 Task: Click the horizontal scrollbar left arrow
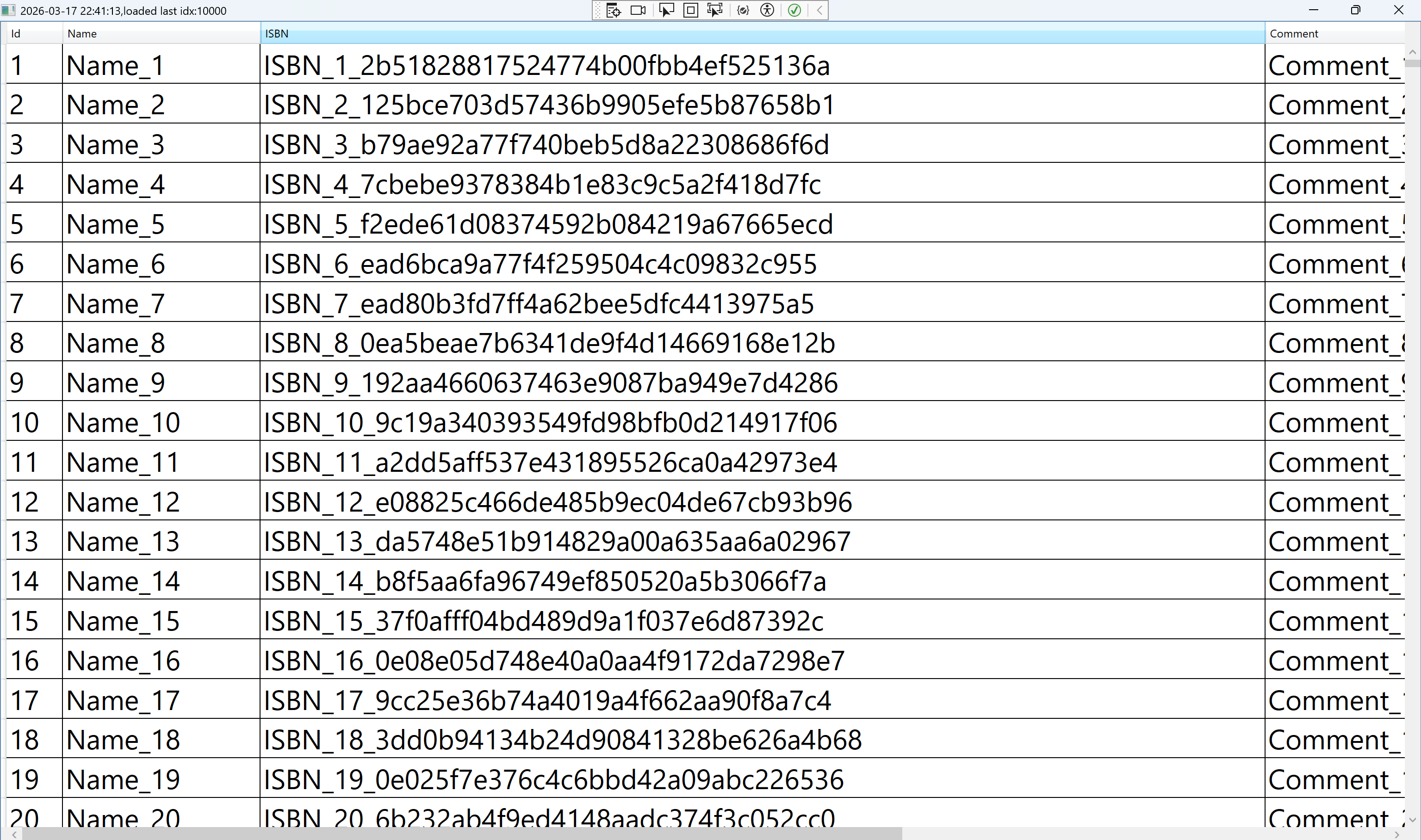click(14, 834)
